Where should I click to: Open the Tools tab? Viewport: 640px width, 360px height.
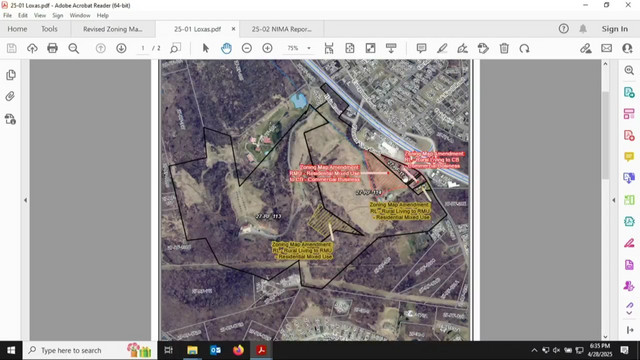[49, 29]
